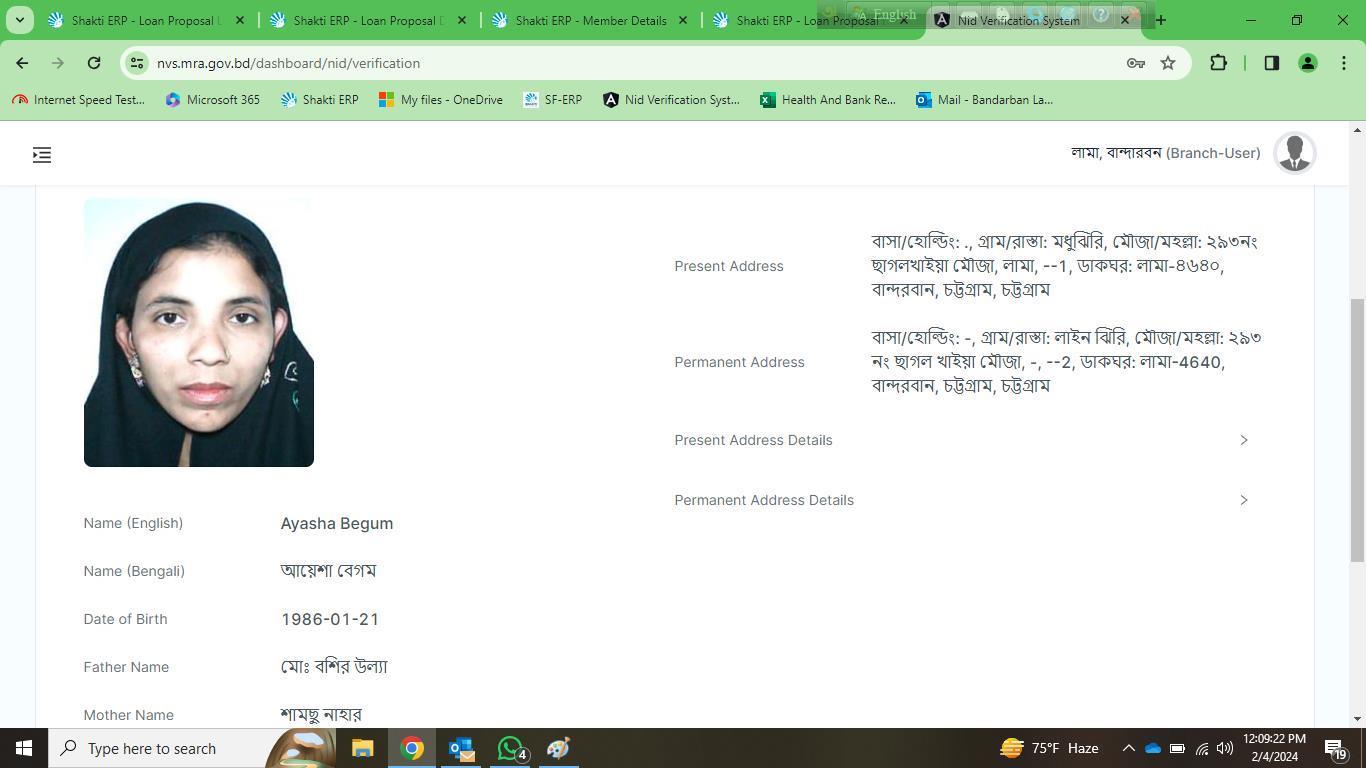Open Mail - Bandarban La... bookmark
Image resolution: width=1366 pixels, height=768 pixels.
pos(985,100)
